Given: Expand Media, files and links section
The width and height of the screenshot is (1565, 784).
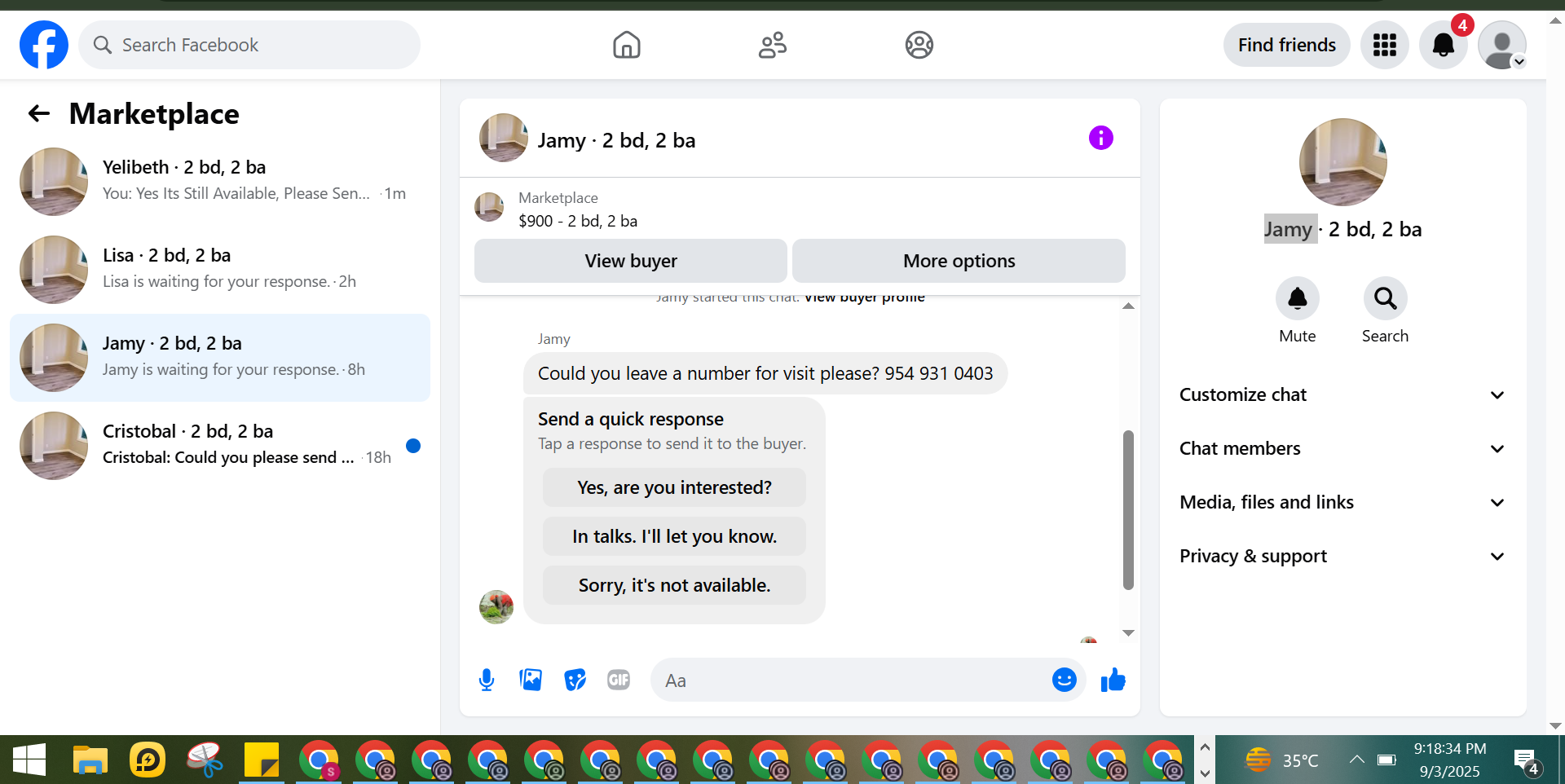Looking at the screenshot, I should (x=1342, y=503).
